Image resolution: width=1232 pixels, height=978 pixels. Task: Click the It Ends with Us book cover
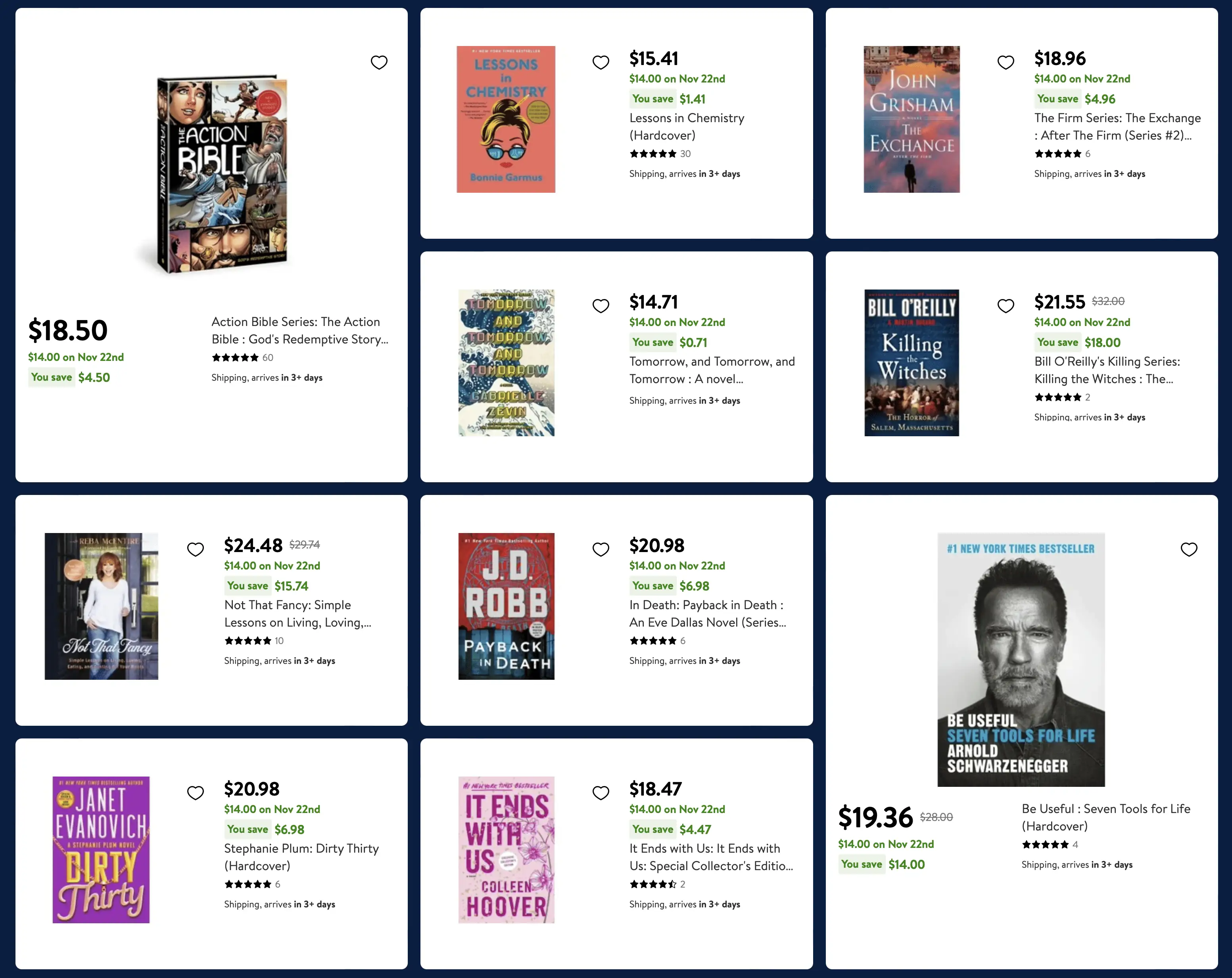tap(506, 850)
